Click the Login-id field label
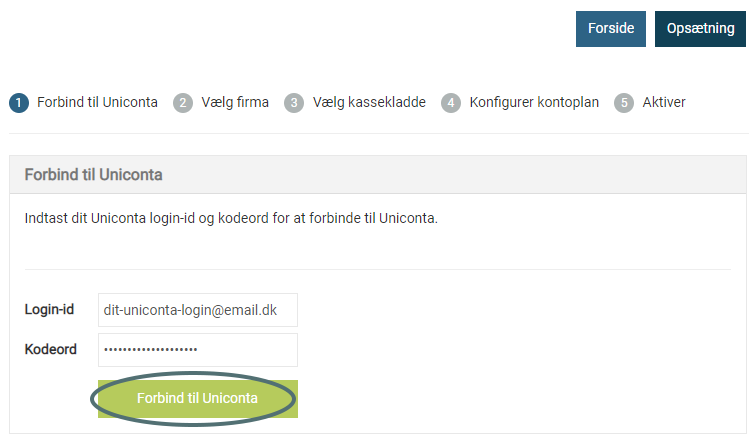The height and width of the screenshot is (443, 755). click(49, 309)
